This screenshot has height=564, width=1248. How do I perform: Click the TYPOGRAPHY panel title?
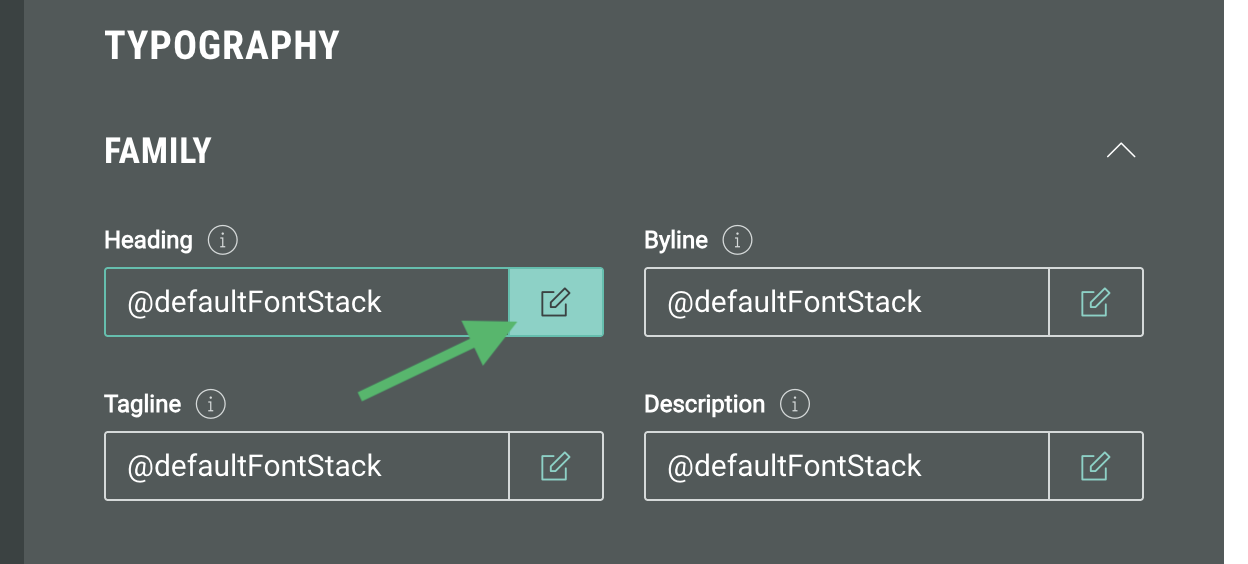click(x=222, y=46)
